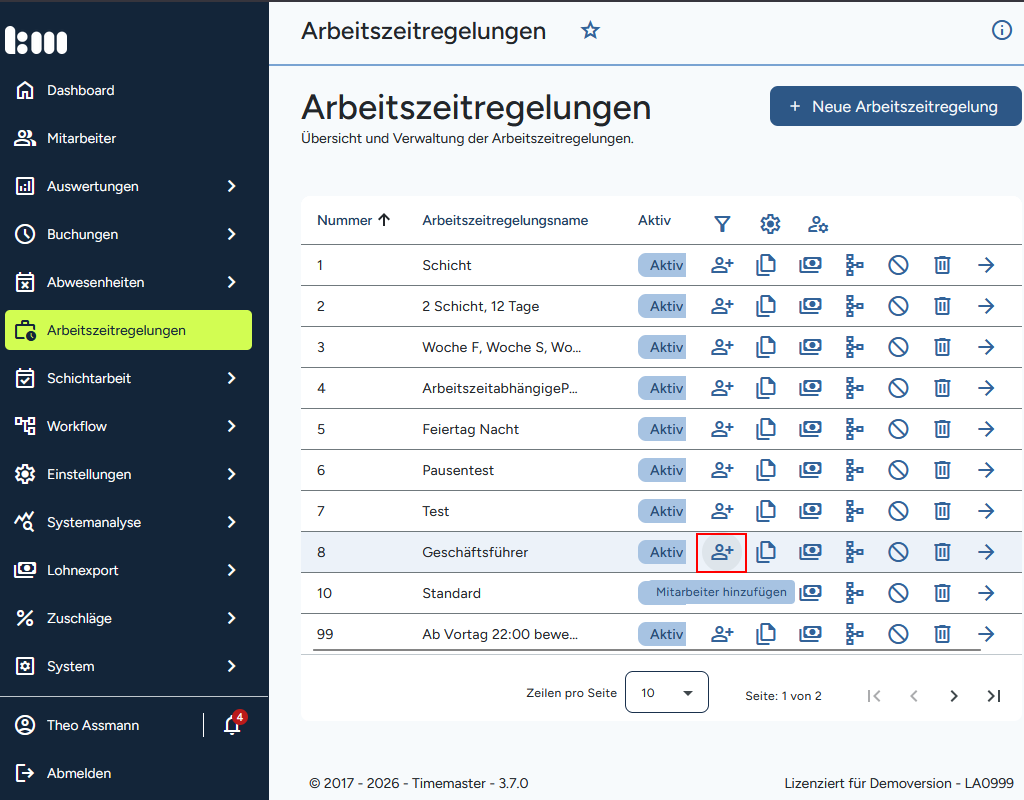Open payroll icon for Pausentest row
1024x800 pixels.
810,470
